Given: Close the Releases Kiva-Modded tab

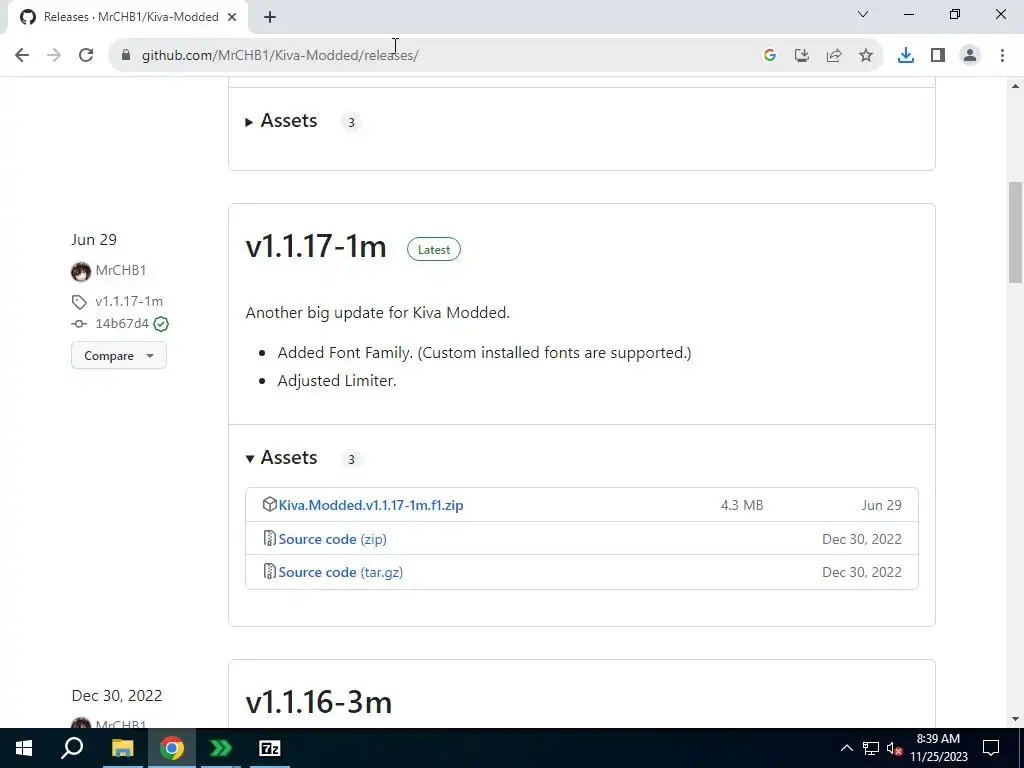Looking at the screenshot, I should point(232,17).
